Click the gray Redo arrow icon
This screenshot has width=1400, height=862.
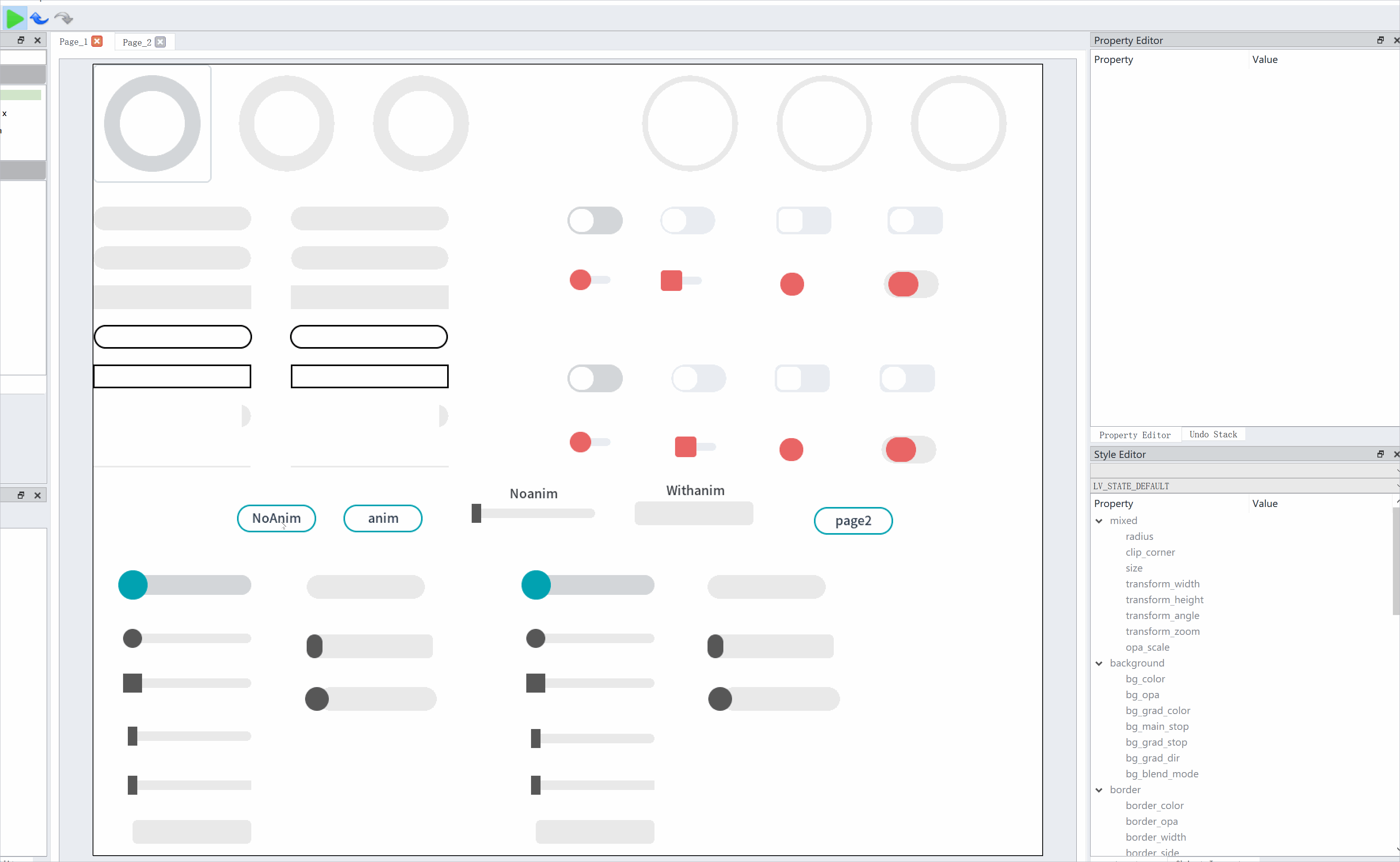(63, 18)
